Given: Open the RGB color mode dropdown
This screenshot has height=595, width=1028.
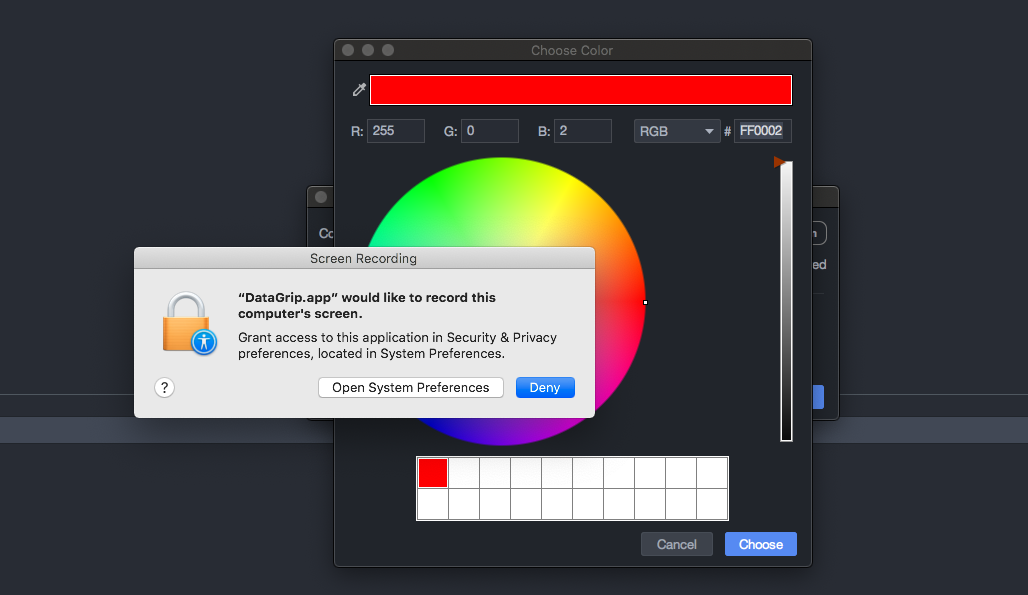Looking at the screenshot, I should click(x=677, y=131).
